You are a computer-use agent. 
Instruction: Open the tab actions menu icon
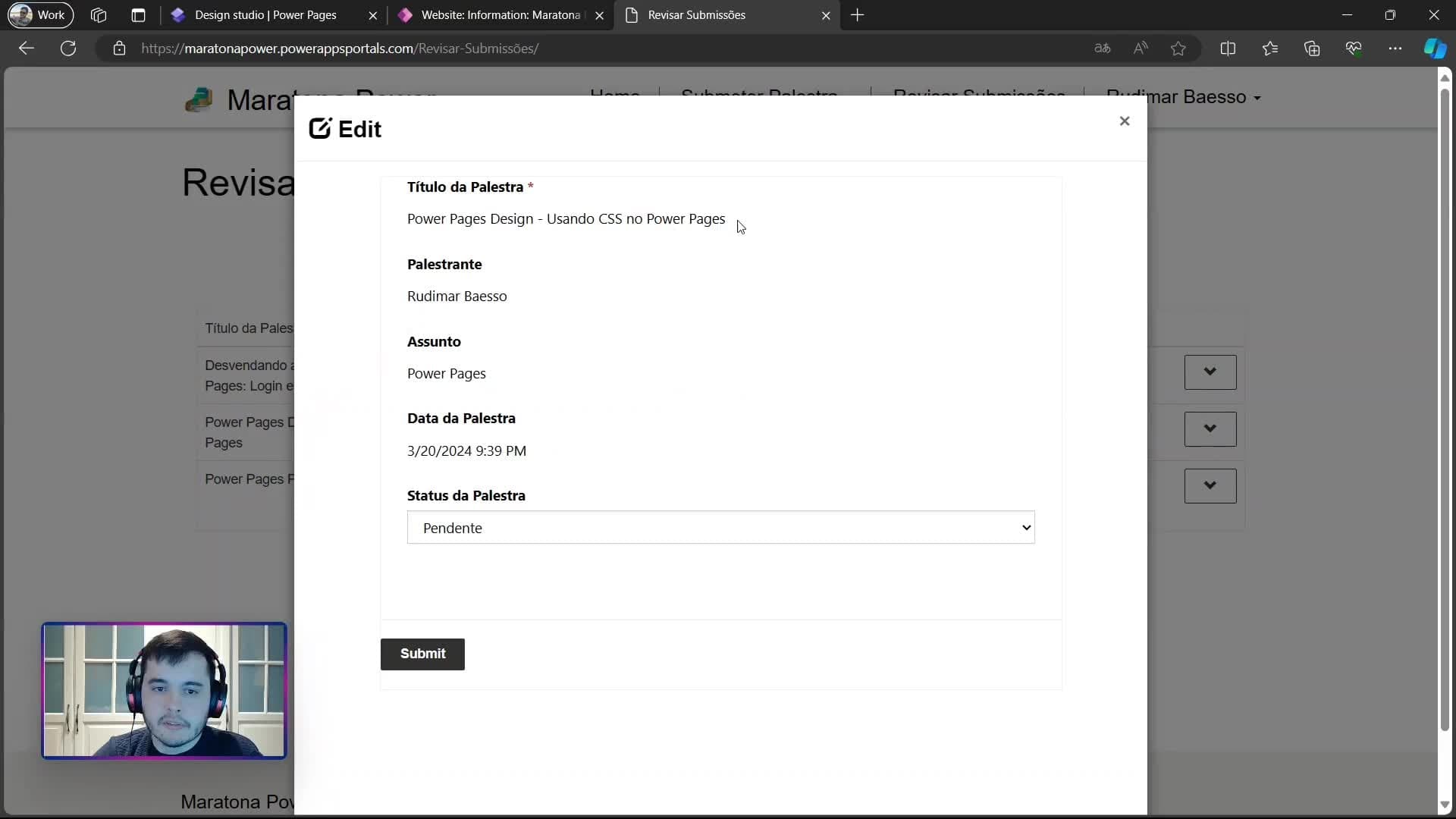tap(138, 15)
